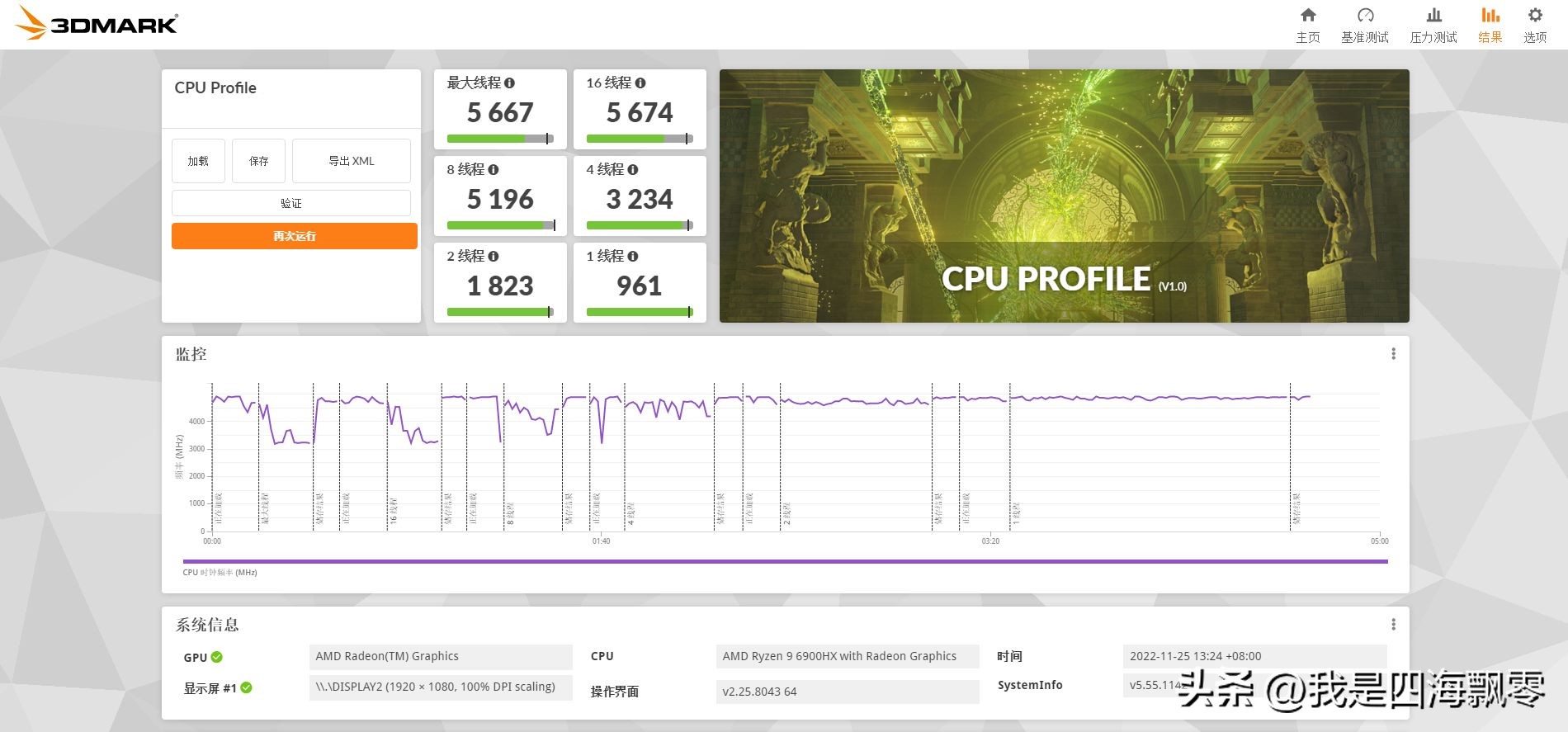Click the \\.\DISPLAY2 display info value
Screen dimensions: 1568x732
pos(441,687)
